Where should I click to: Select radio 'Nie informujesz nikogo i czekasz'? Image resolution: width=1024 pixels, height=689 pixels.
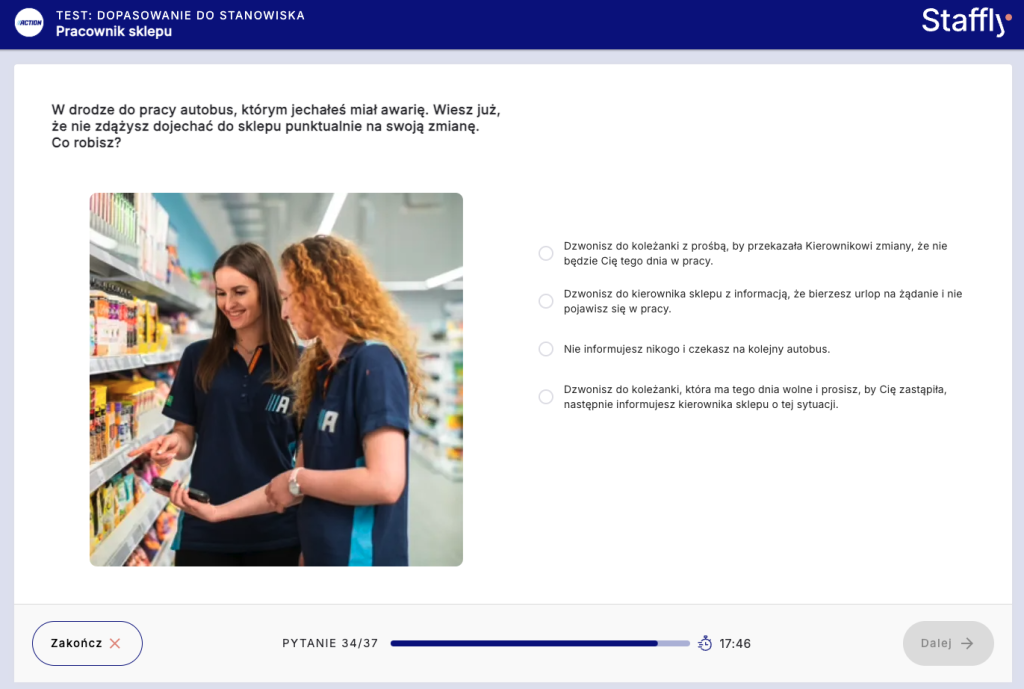(546, 349)
